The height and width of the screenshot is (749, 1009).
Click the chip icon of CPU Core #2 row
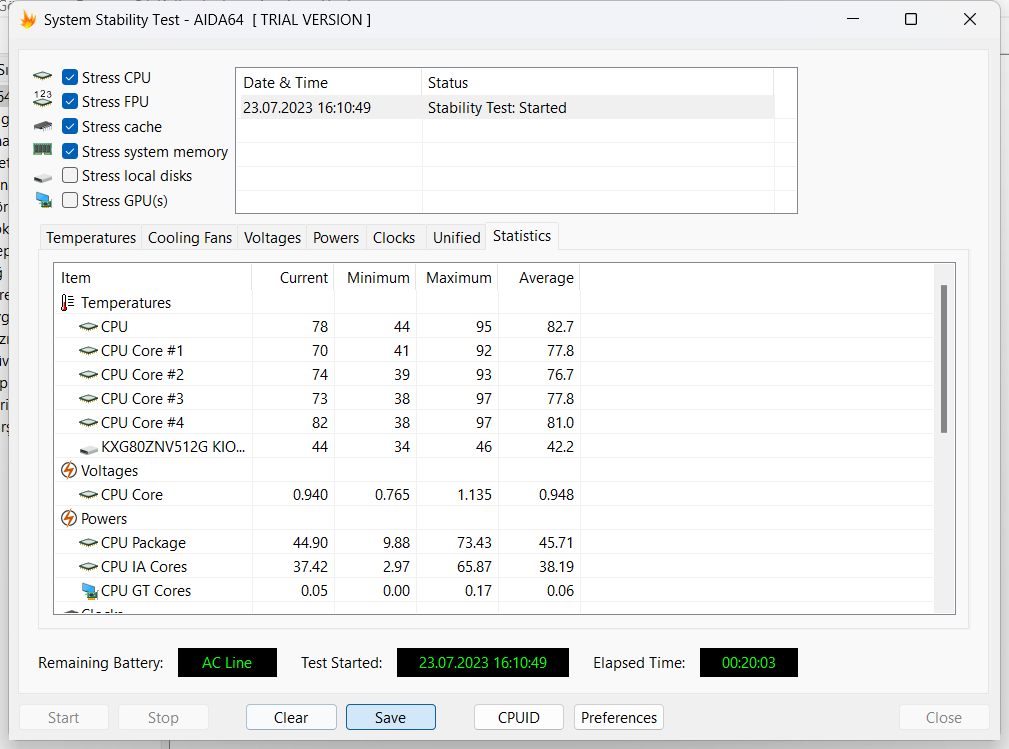click(x=88, y=374)
